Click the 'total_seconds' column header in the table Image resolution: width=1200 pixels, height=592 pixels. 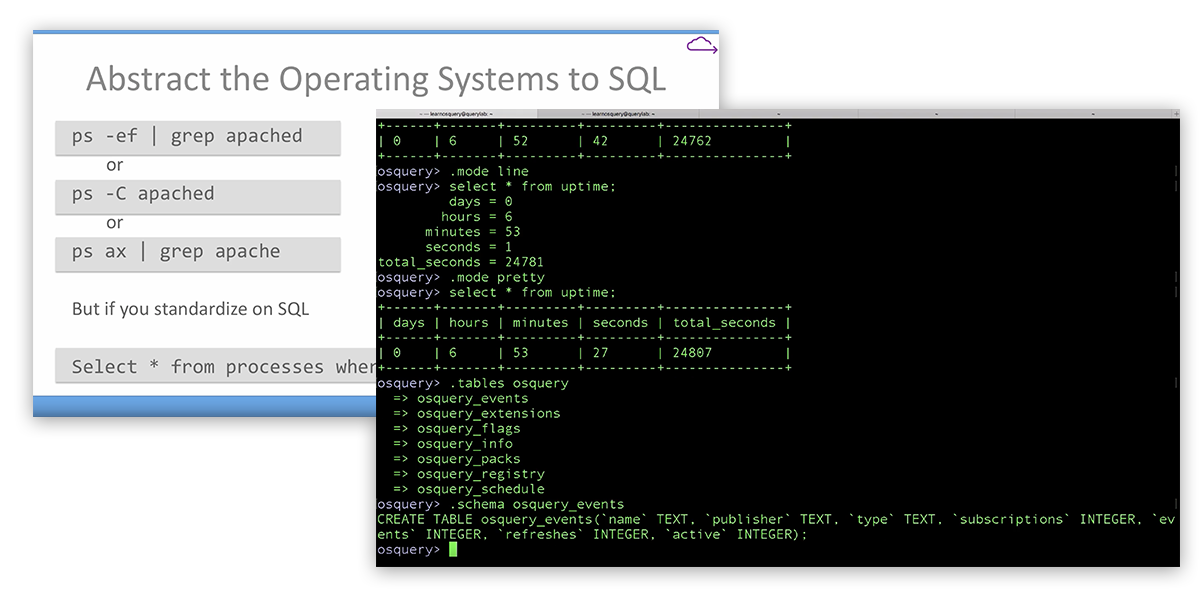click(724, 323)
